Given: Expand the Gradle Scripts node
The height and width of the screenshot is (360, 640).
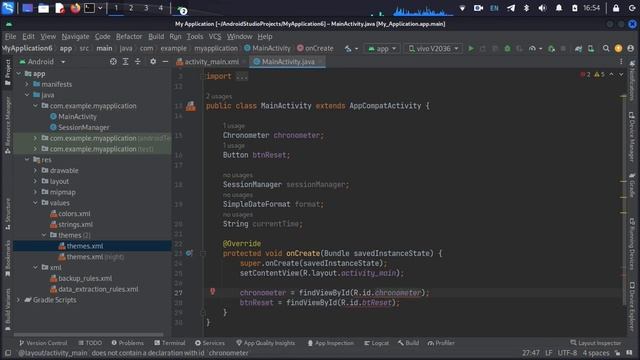Looking at the screenshot, I should pyautogui.click(x=19, y=300).
